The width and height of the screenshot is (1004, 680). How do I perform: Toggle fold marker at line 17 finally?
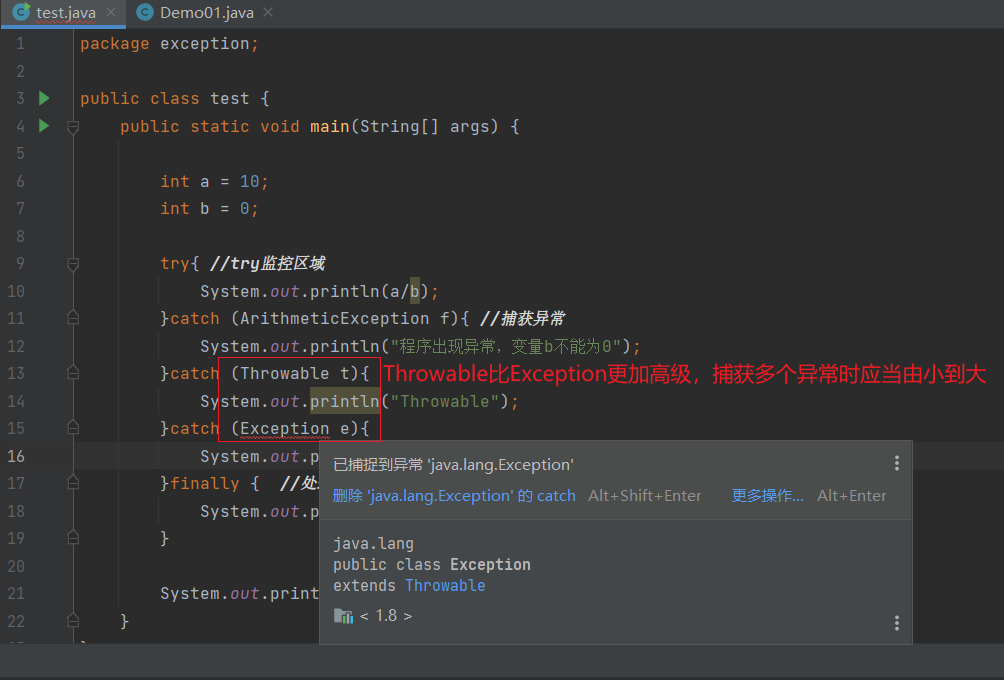point(73,483)
